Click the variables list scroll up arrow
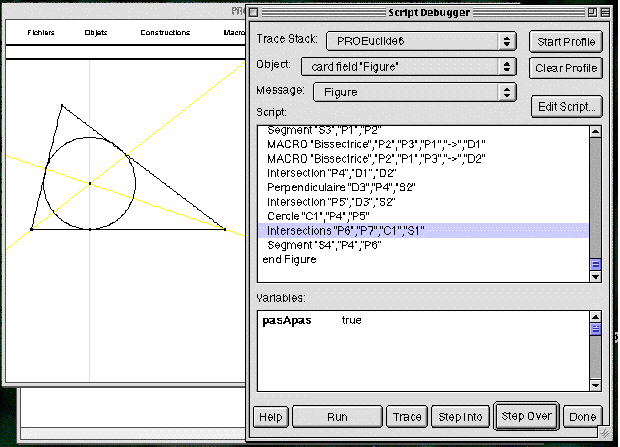This screenshot has width=620, height=447. pos(595,317)
